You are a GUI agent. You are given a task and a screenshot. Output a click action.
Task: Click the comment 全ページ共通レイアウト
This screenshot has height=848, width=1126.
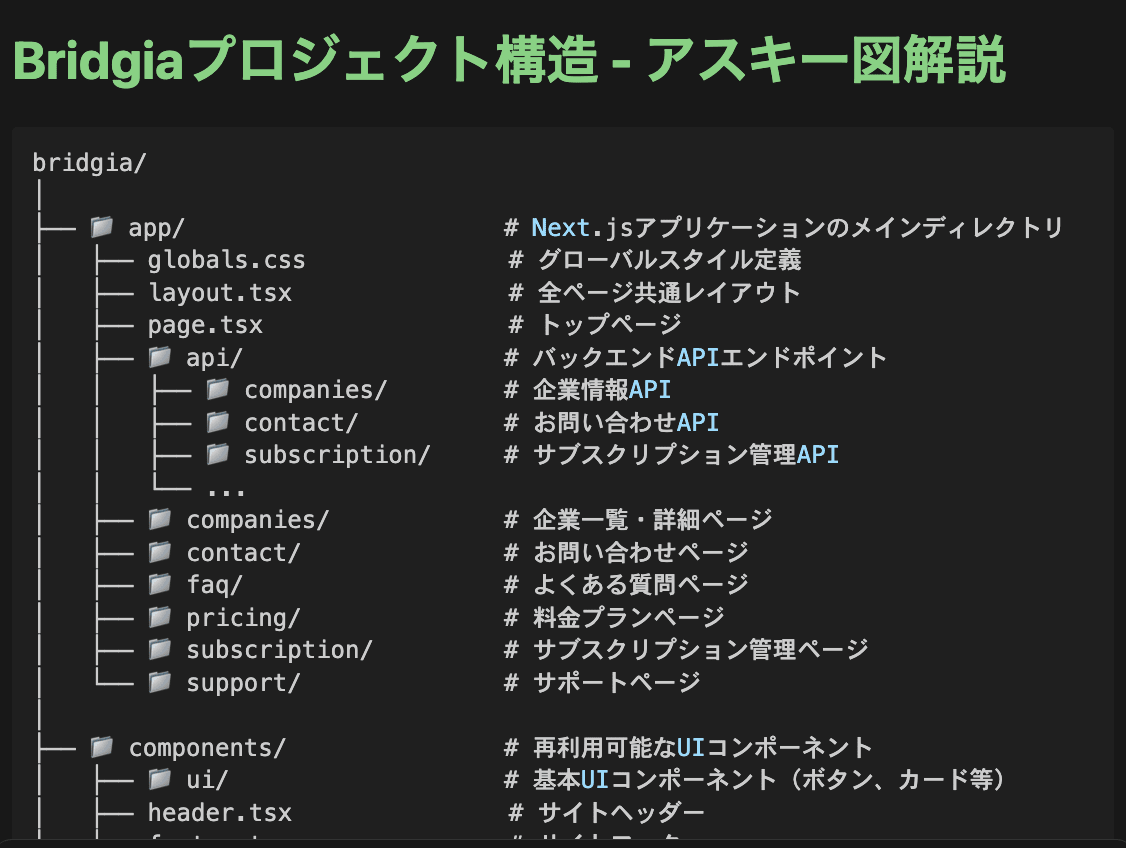(x=669, y=293)
